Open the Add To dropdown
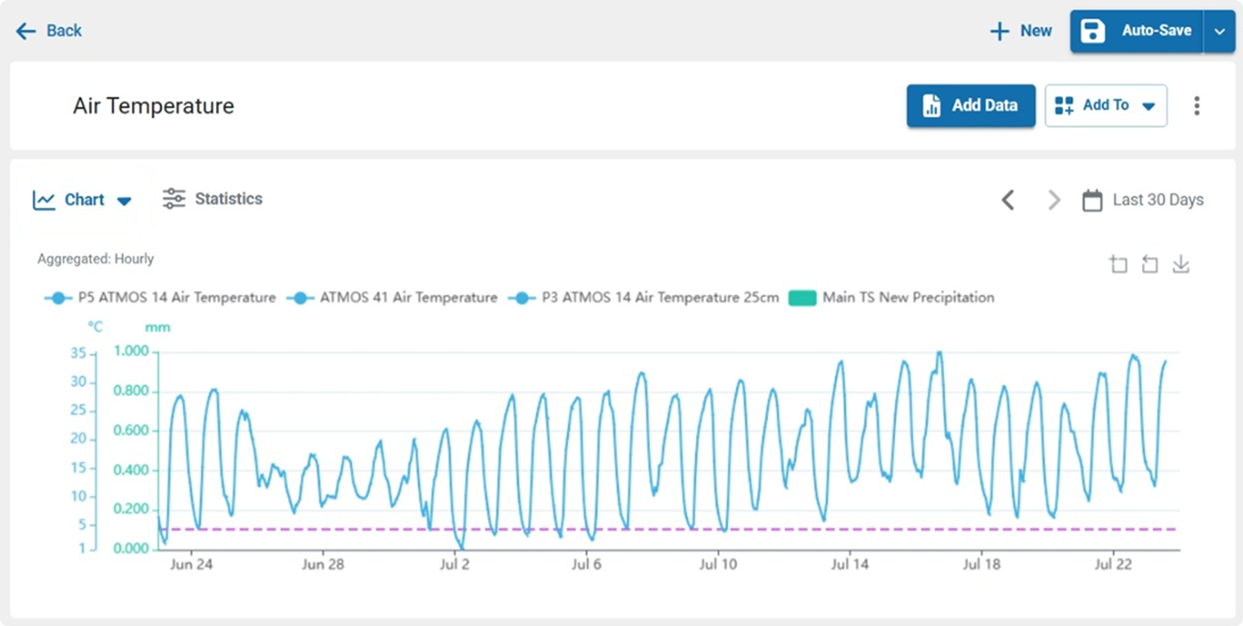 pos(1106,106)
